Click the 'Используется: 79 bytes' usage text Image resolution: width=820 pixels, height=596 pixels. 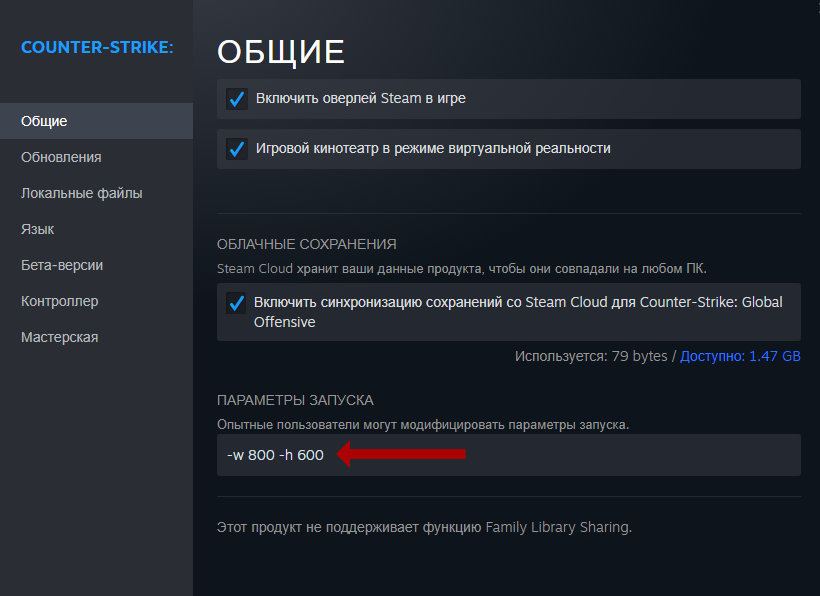591,356
